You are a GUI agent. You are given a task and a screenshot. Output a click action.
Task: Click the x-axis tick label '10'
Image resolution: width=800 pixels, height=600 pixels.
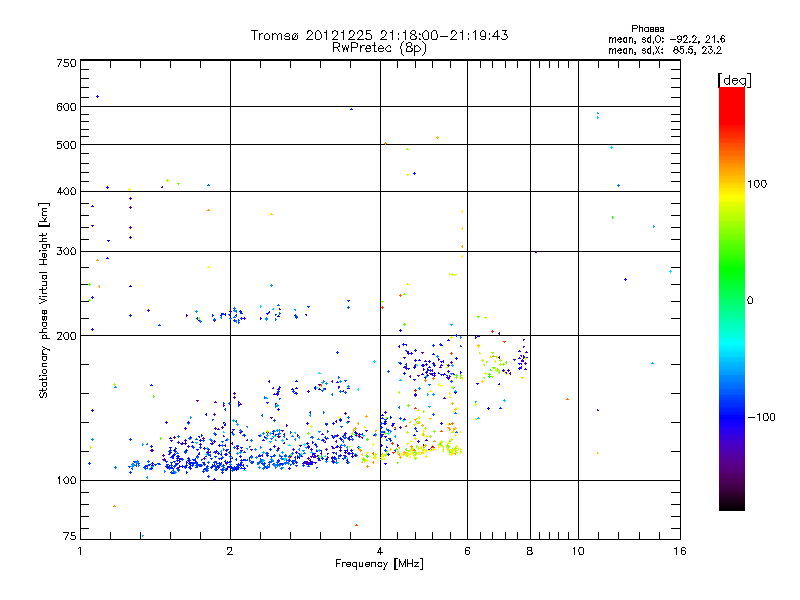coord(578,551)
